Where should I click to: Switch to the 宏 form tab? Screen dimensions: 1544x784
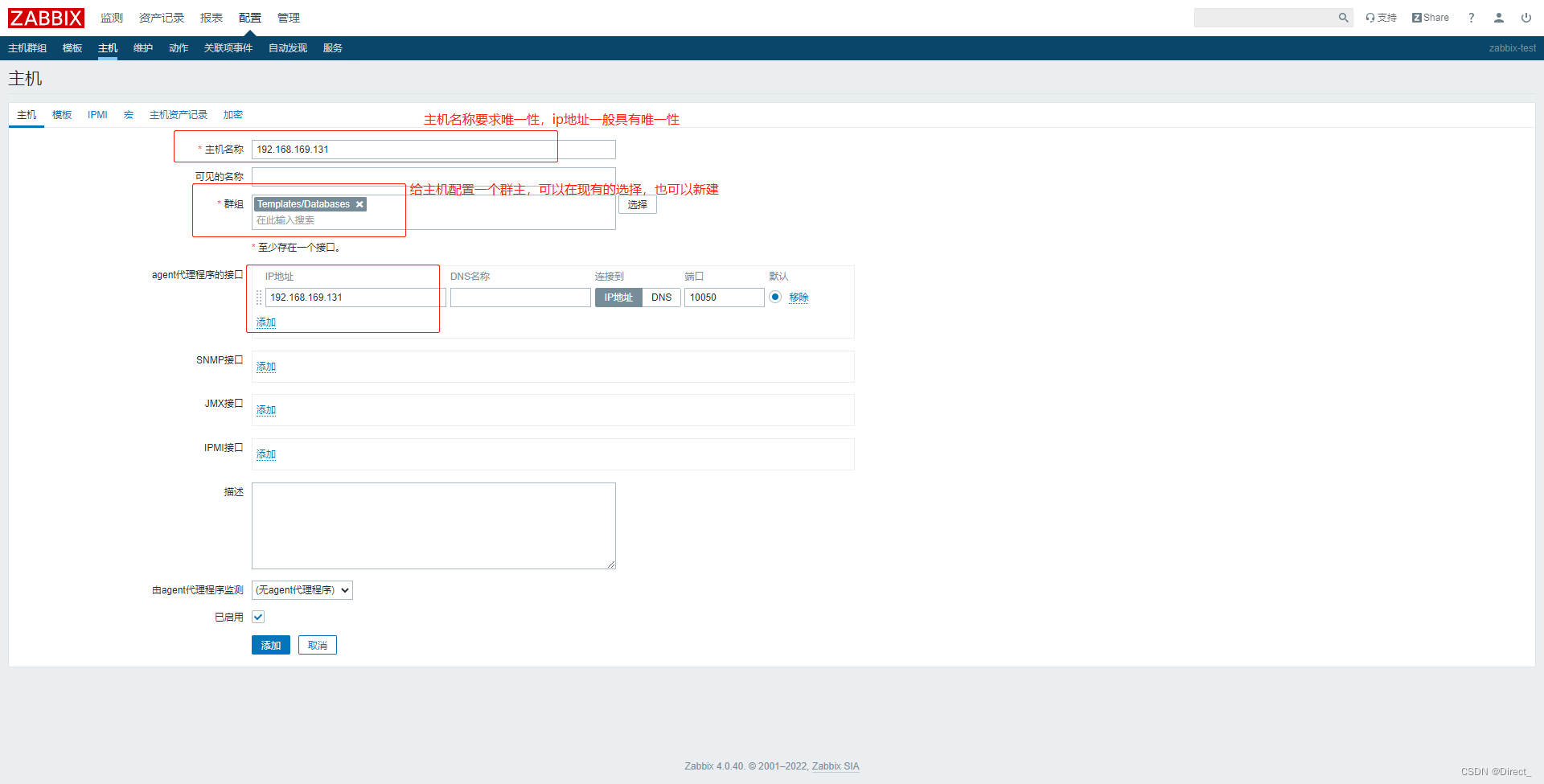[x=129, y=115]
